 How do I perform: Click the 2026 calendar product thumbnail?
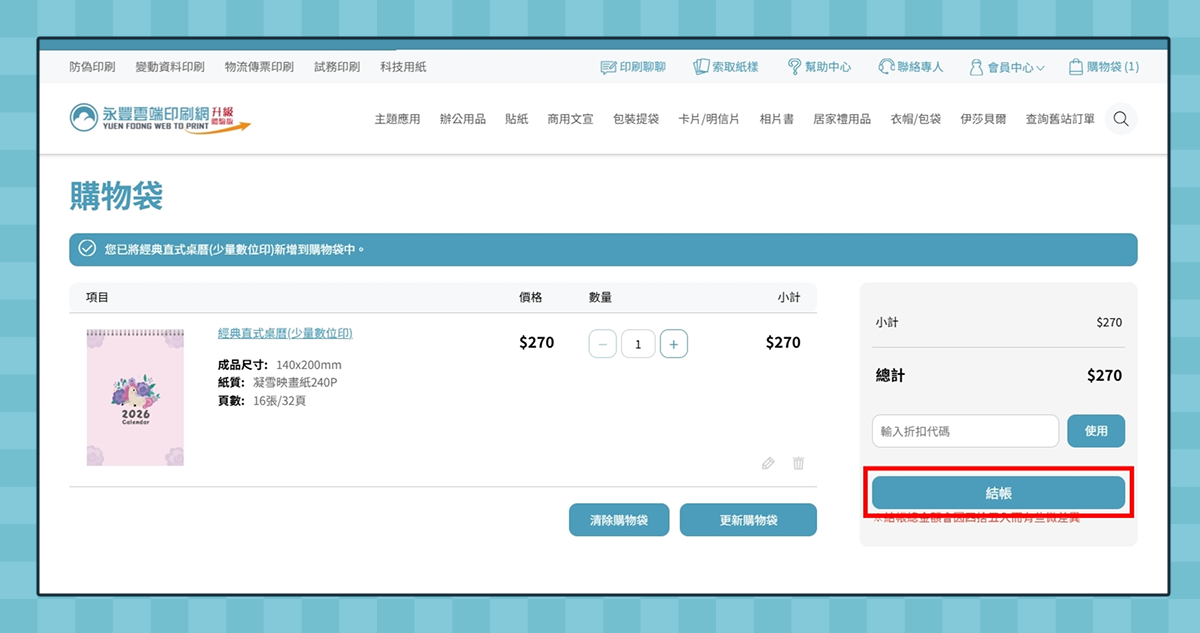pos(135,398)
